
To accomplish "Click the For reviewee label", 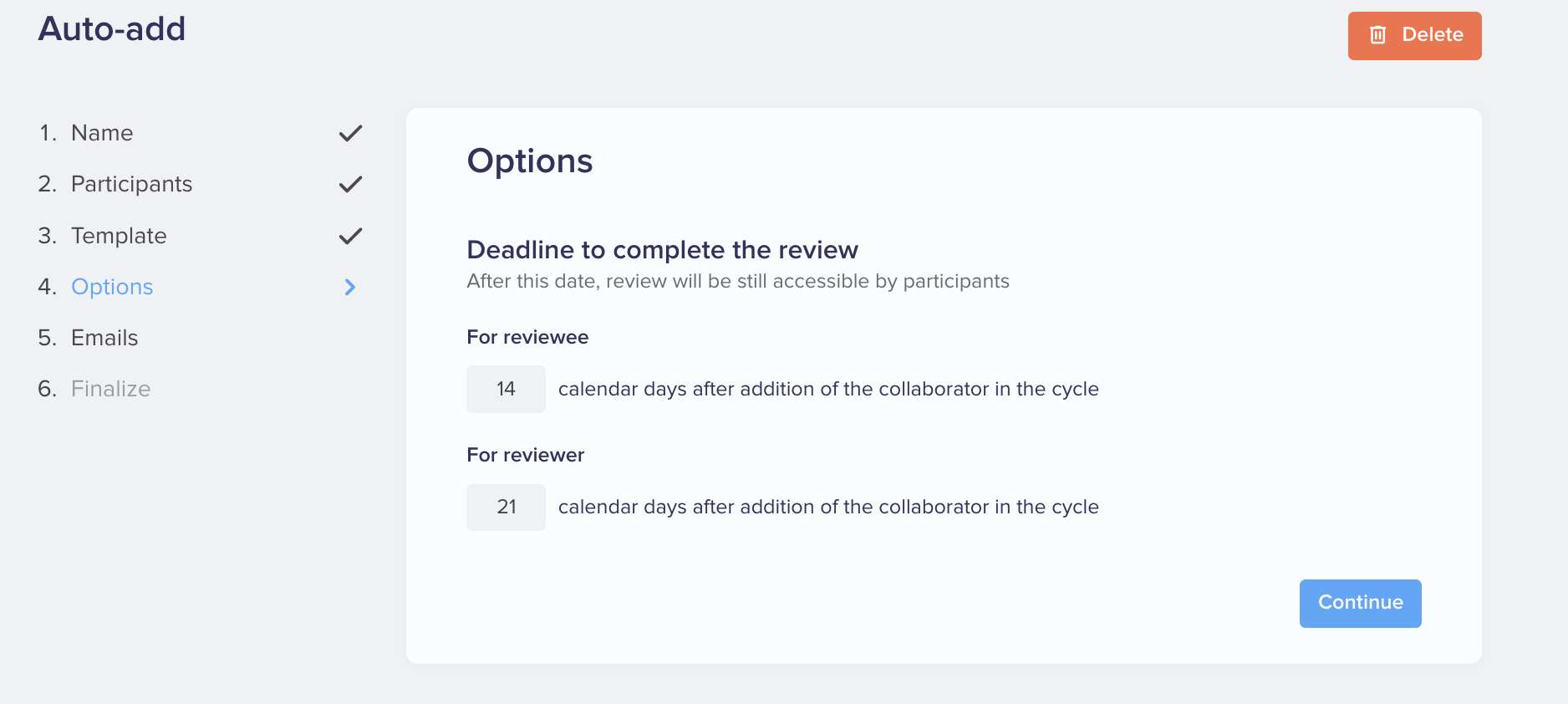I will [x=527, y=337].
